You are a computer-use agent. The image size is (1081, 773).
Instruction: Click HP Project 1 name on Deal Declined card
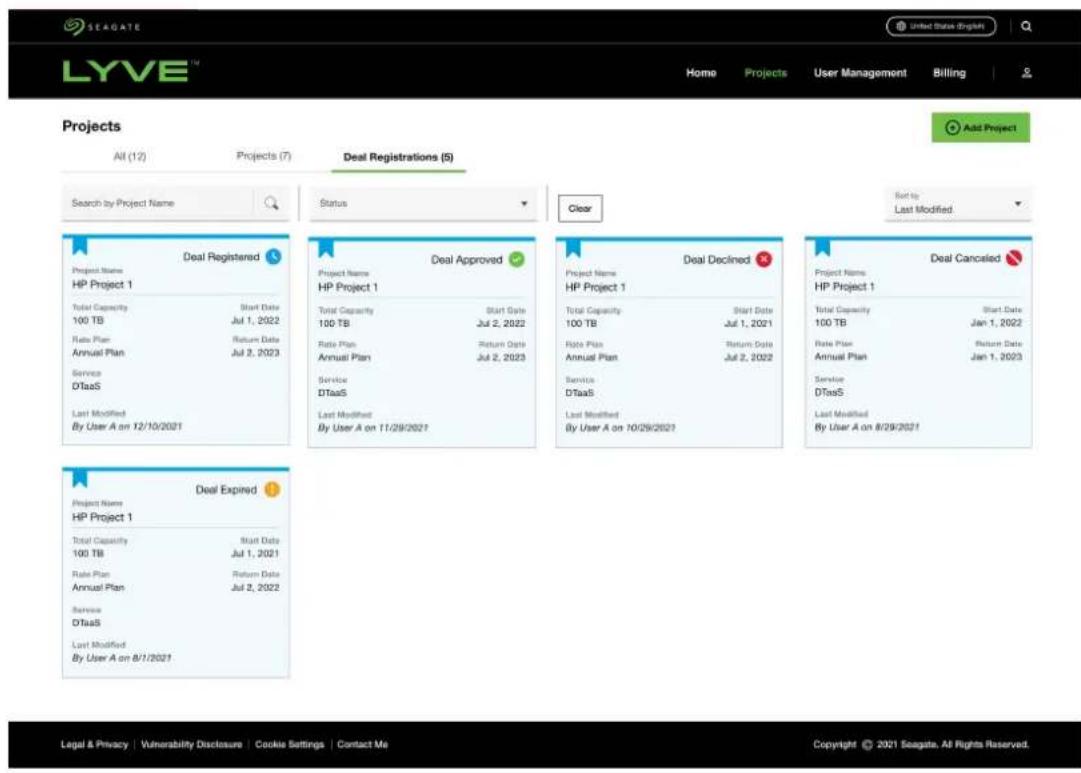tap(596, 287)
